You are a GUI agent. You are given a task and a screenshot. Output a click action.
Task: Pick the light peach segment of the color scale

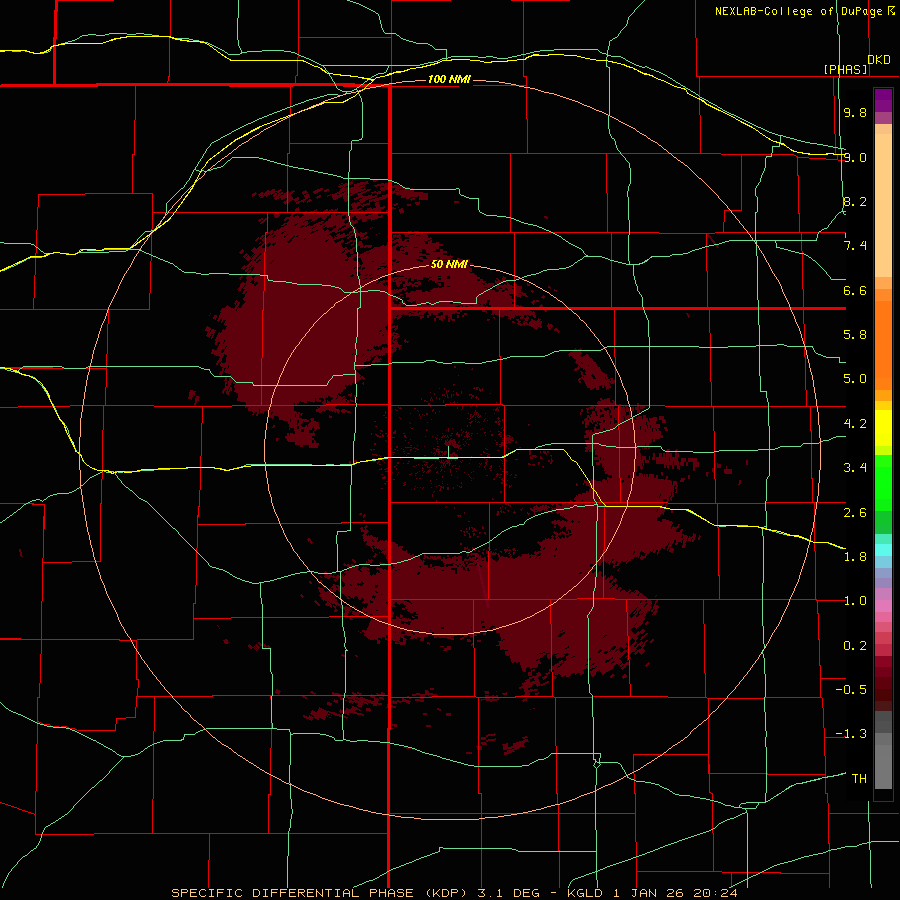click(x=883, y=205)
